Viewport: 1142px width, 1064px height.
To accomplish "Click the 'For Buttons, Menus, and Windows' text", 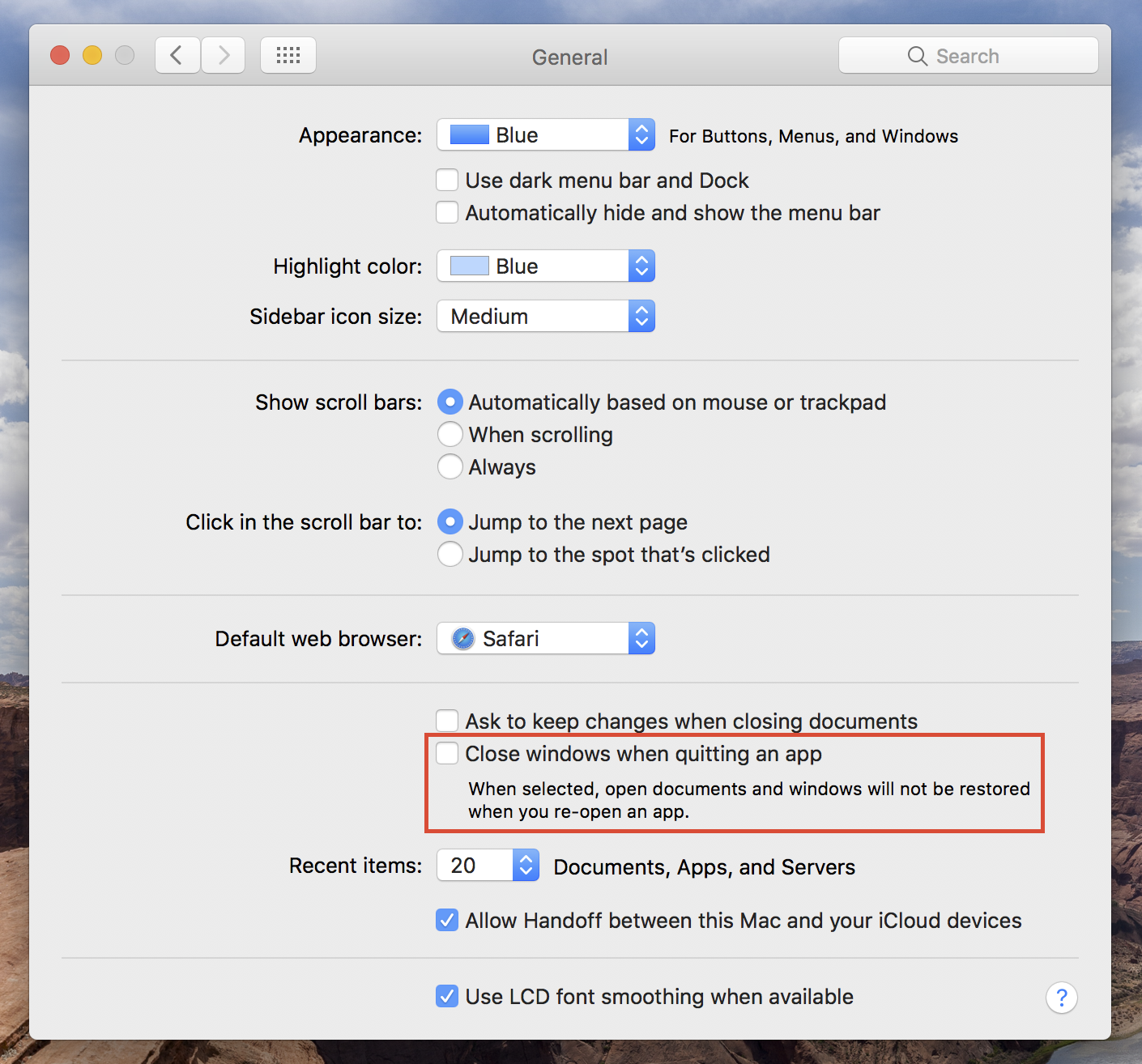I will (813, 136).
